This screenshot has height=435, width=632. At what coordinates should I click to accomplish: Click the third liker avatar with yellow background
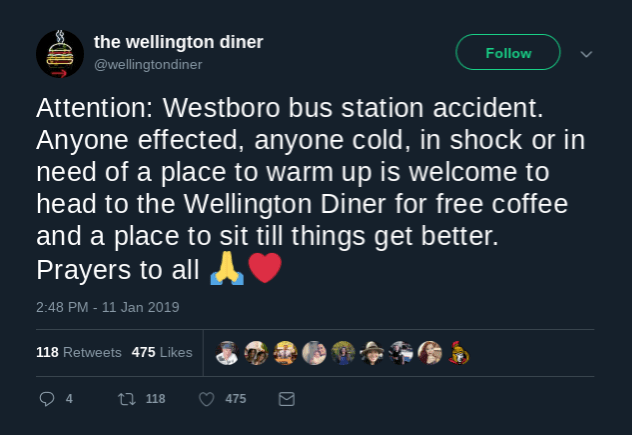pos(285,352)
